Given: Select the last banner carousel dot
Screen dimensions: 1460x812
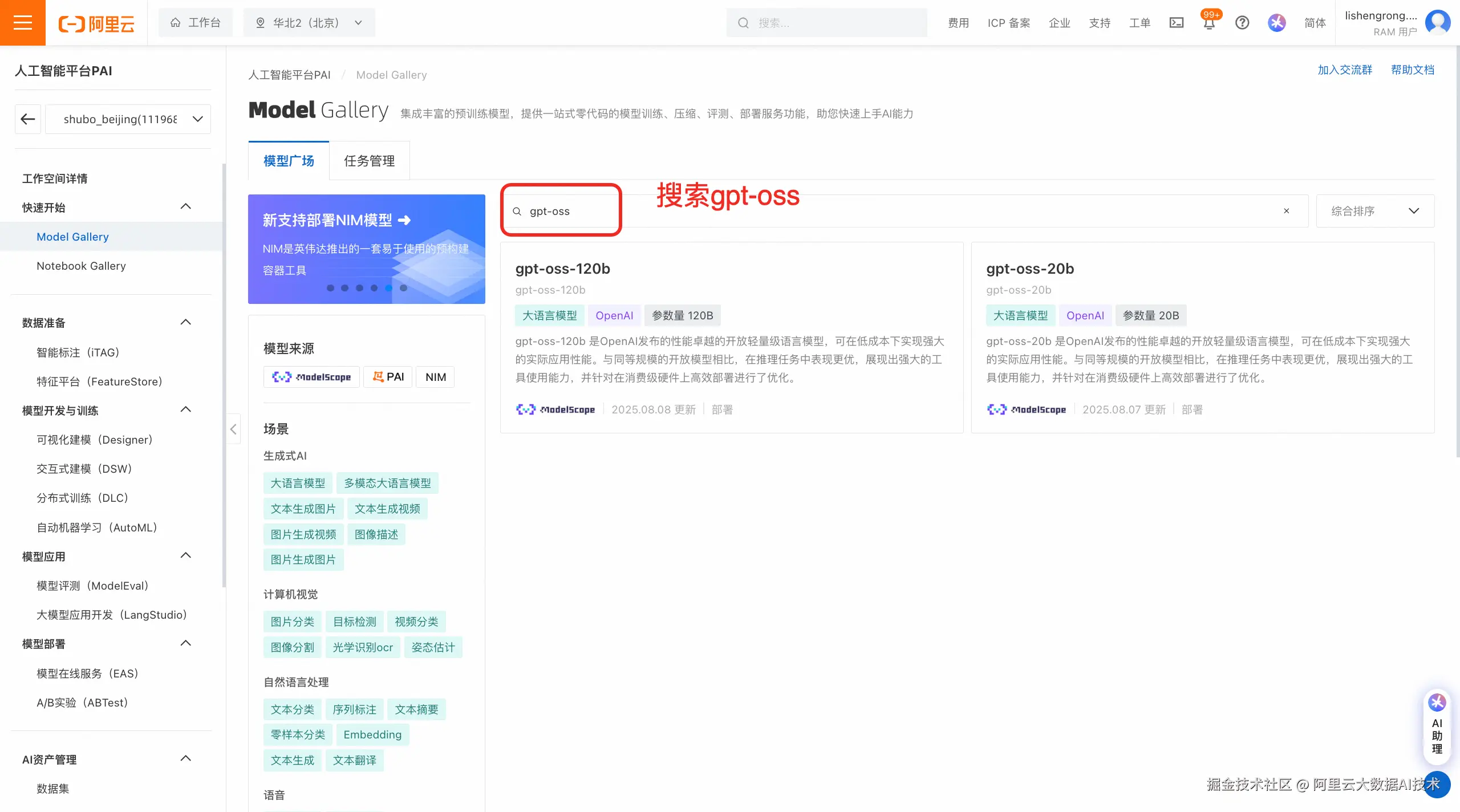Looking at the screenshot, I should (403, 288).
